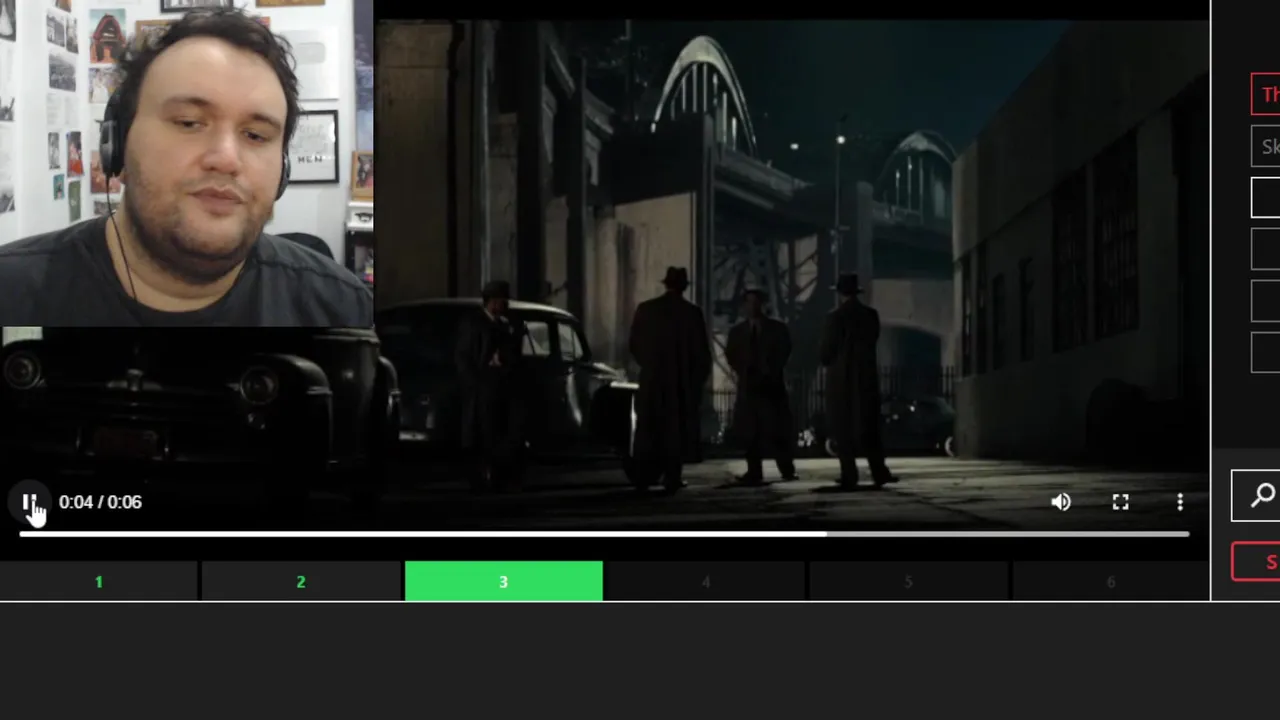This screenshot has height=720, width=1280.
Task: Click the magnifying glass search icon
Action: (1262, 495)
